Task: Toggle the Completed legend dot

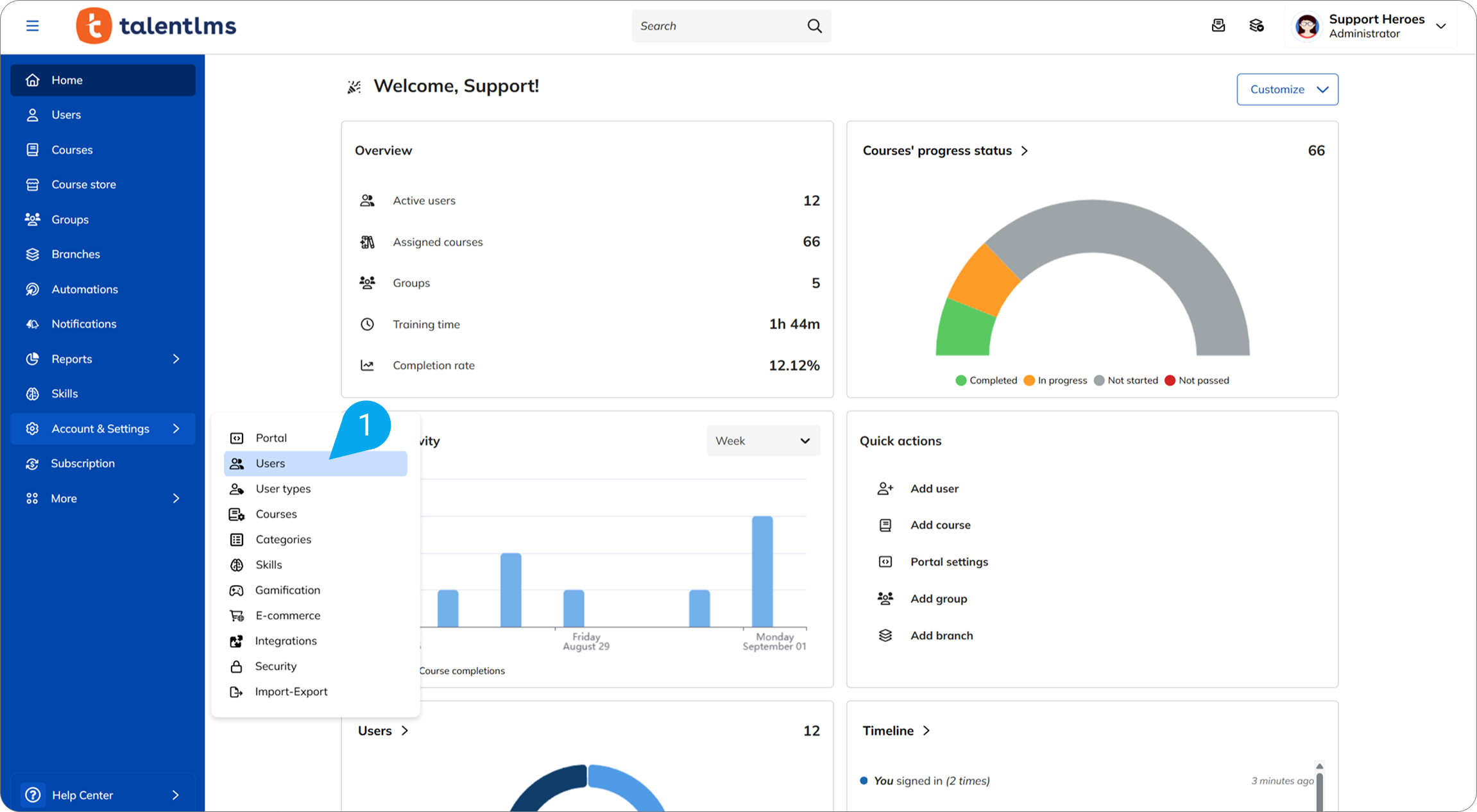Action: (960, 380)
